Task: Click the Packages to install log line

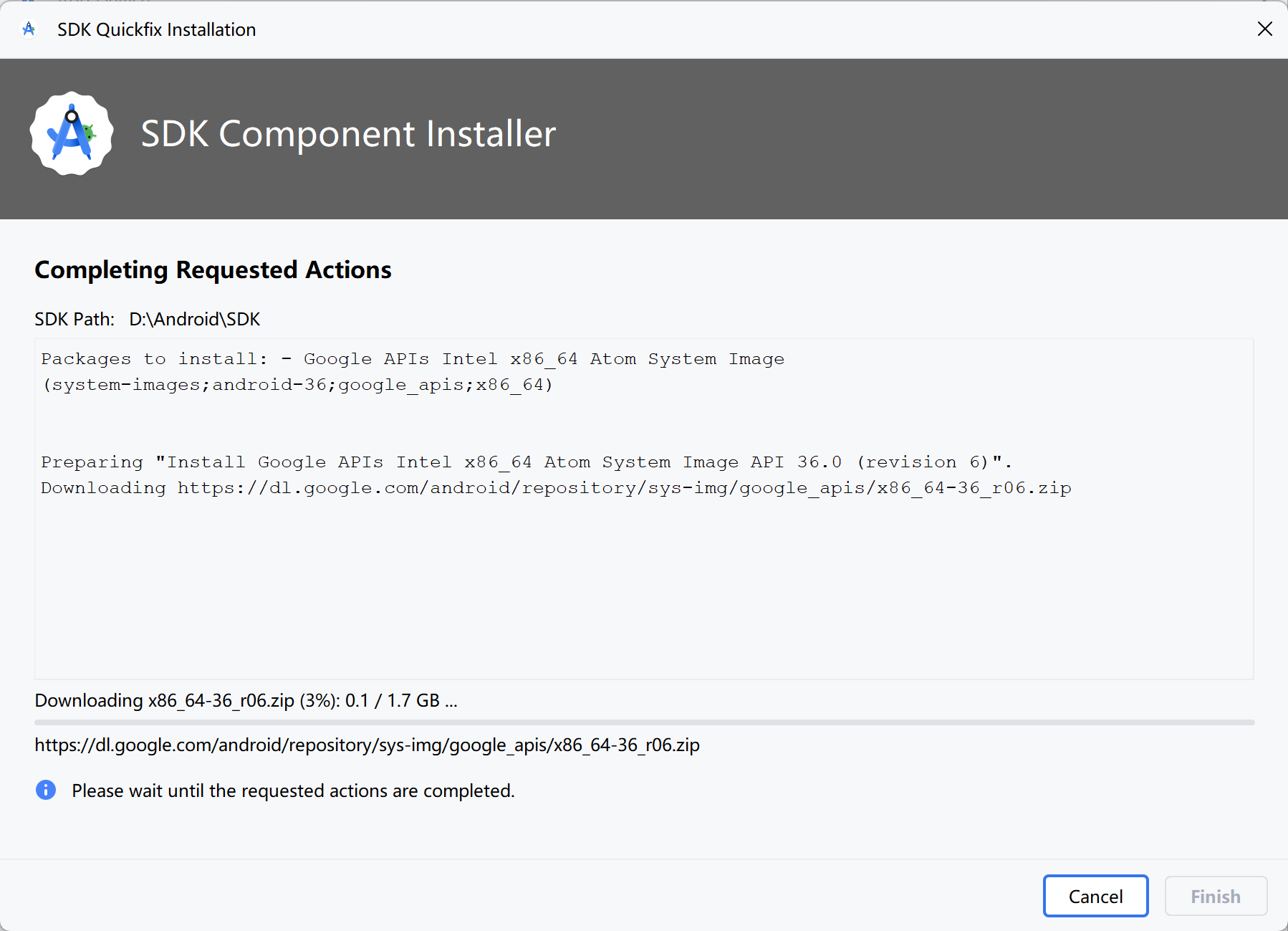Action: pyautogui.click(x=412, y=359)
